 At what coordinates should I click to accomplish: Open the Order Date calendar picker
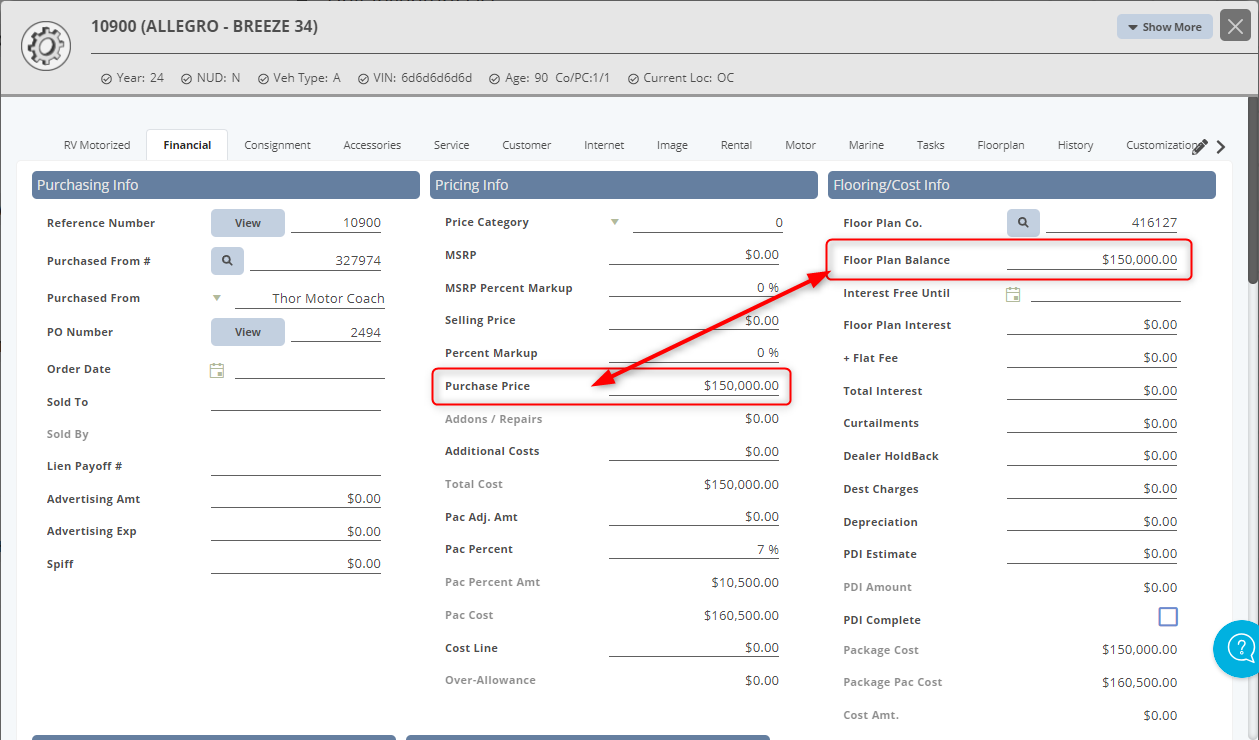point(216,369)
